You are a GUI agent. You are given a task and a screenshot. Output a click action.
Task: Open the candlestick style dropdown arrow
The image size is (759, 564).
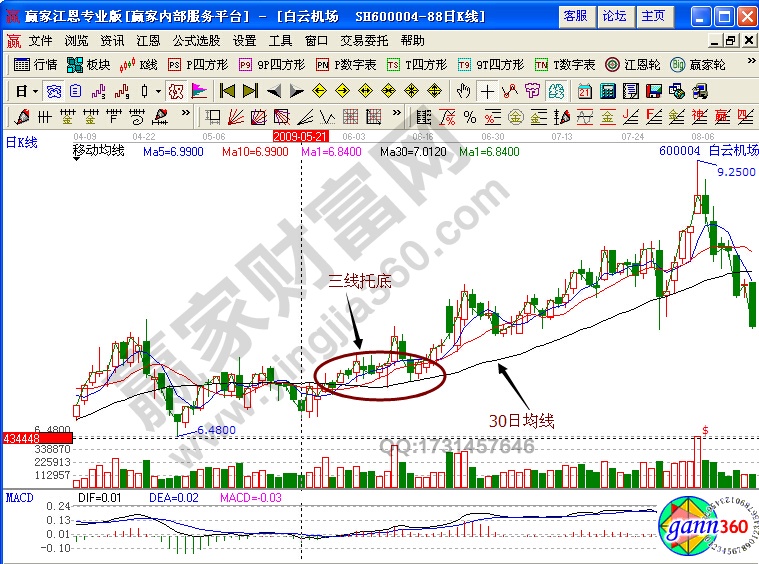click(158, 91)
